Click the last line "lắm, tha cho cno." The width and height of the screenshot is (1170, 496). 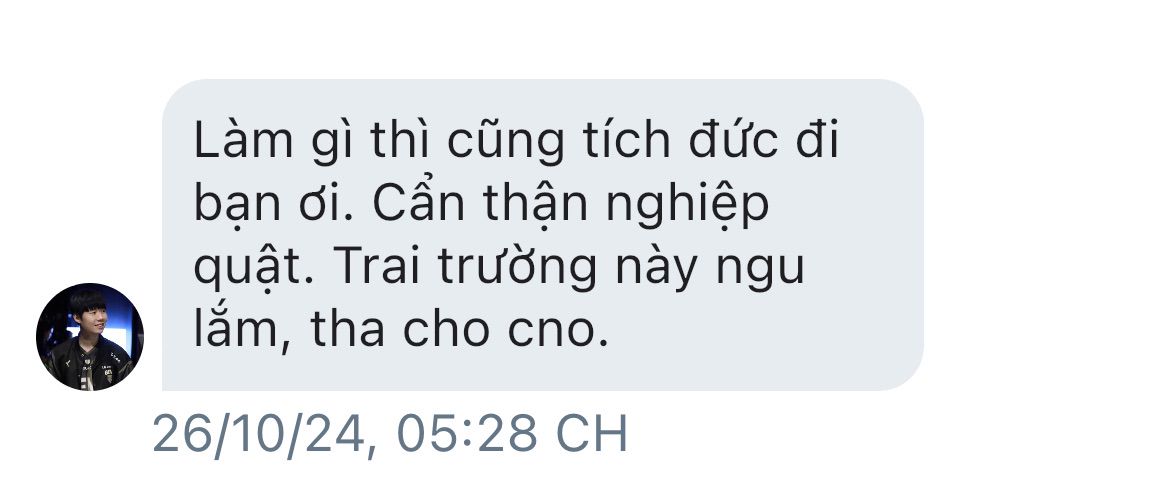[401, 328]
